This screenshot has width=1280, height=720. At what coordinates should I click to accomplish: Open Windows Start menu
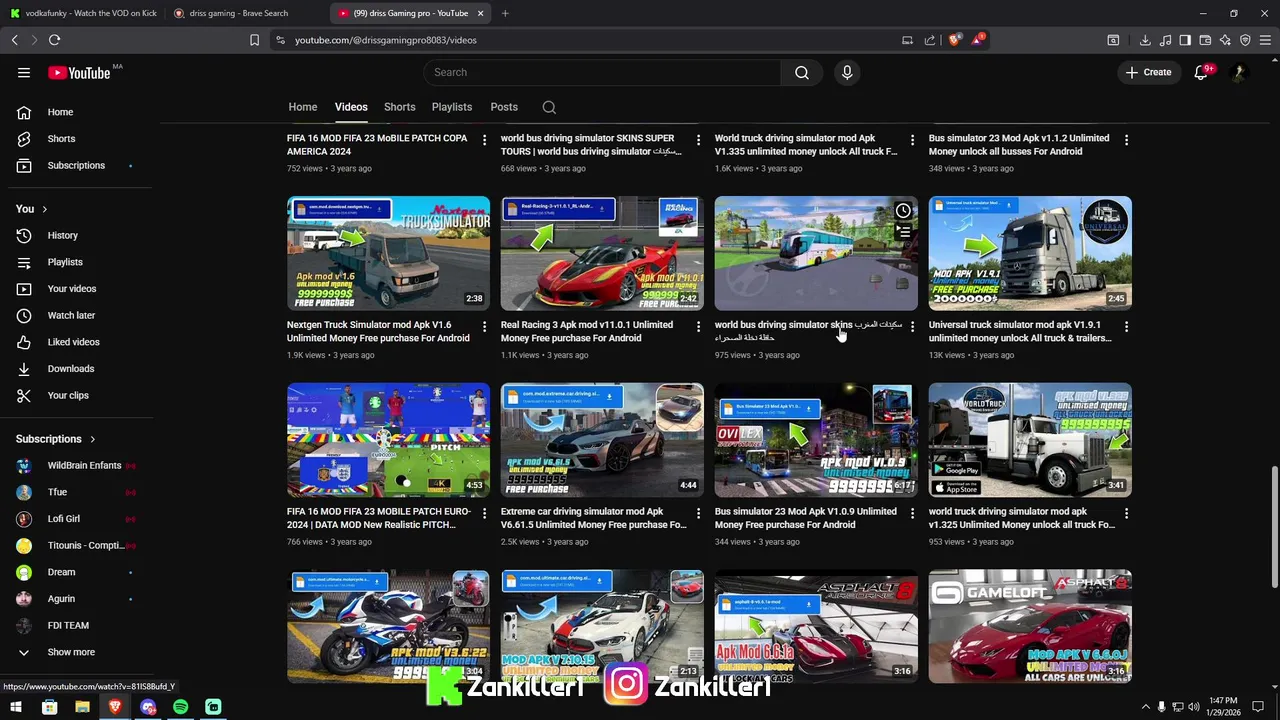coord(16,707)
